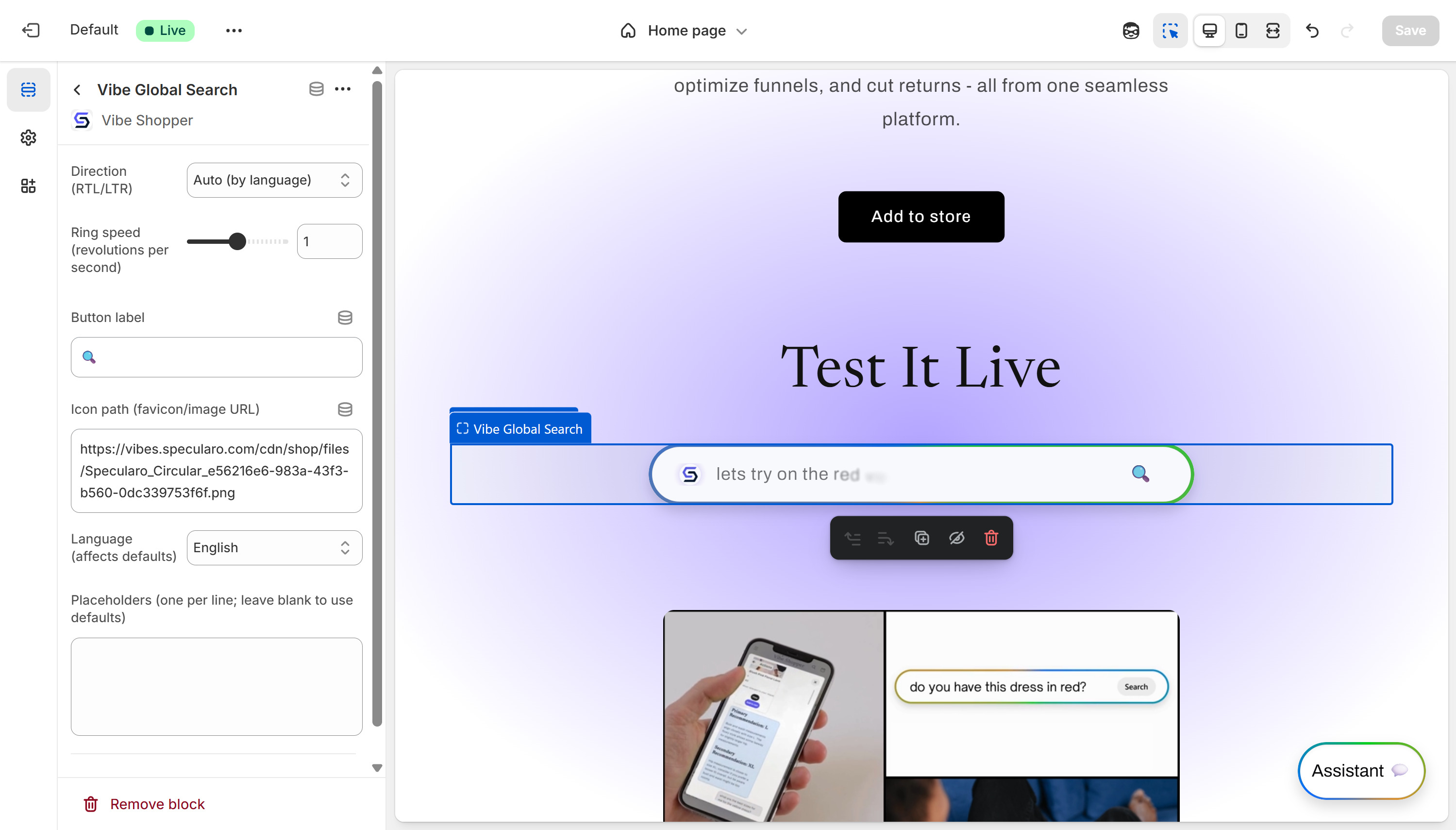Click the Add to store button
This screenshot has height=830, width=1456.
click(x=920, y=217)
